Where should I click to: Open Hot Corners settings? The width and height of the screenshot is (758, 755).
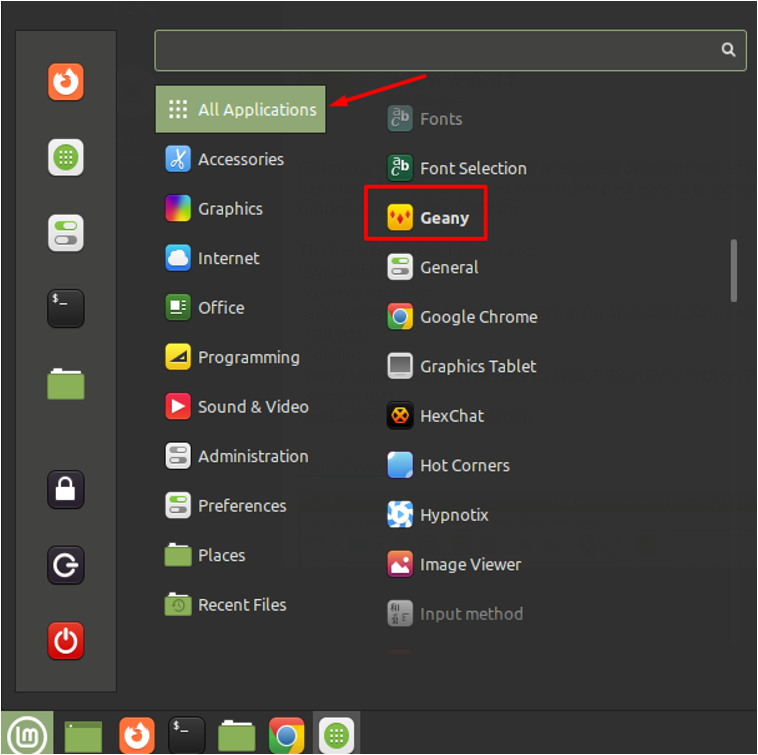(x=449, y=465)
